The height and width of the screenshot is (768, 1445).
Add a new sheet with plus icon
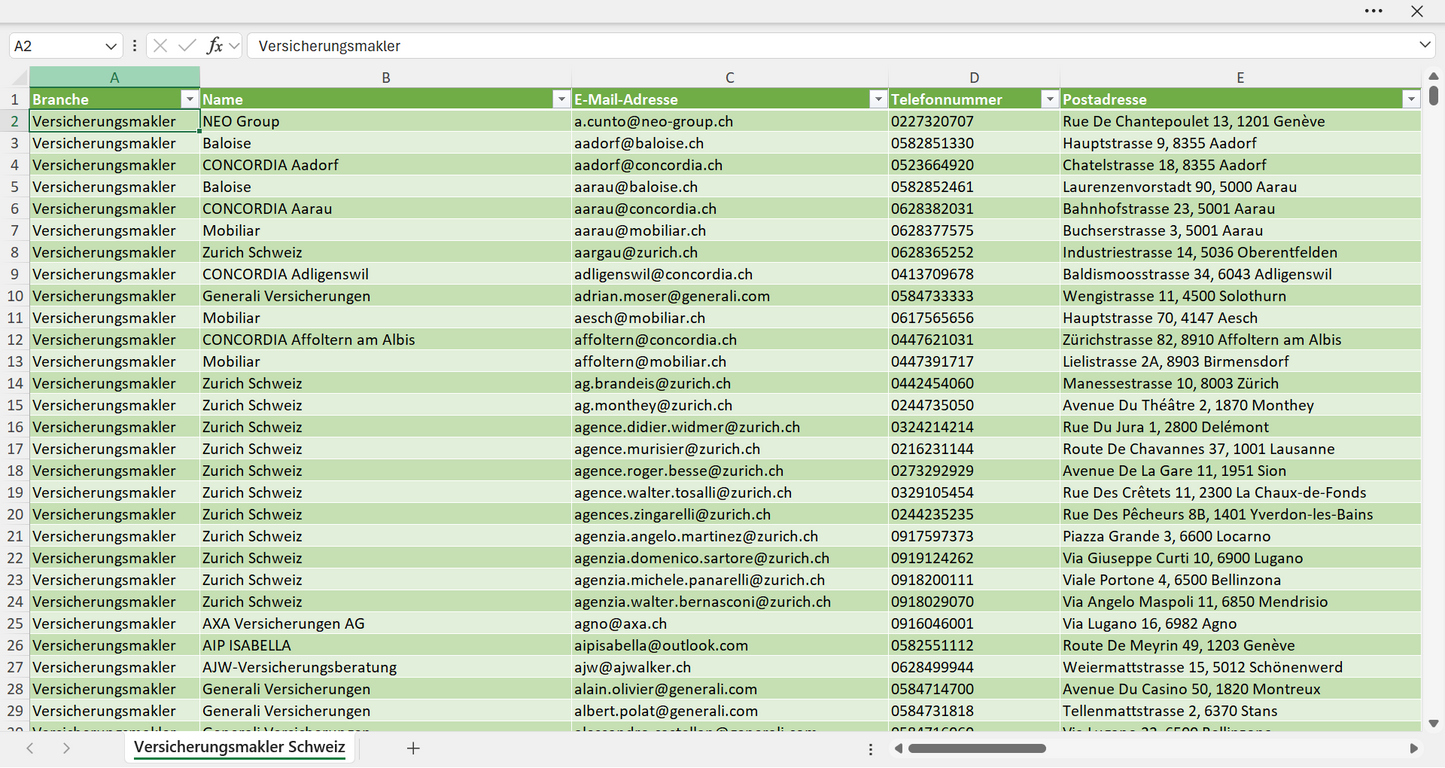pos(413,748)
